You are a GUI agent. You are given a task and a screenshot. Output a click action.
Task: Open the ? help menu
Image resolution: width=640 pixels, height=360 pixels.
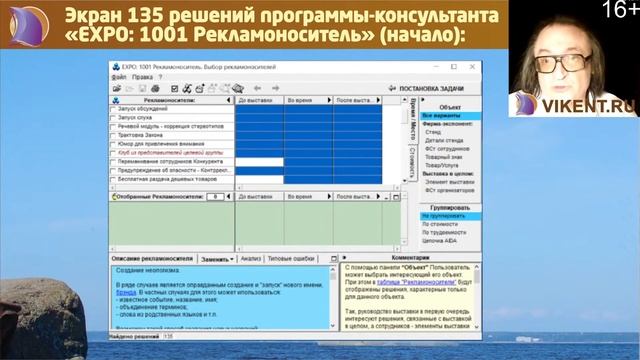160,77
